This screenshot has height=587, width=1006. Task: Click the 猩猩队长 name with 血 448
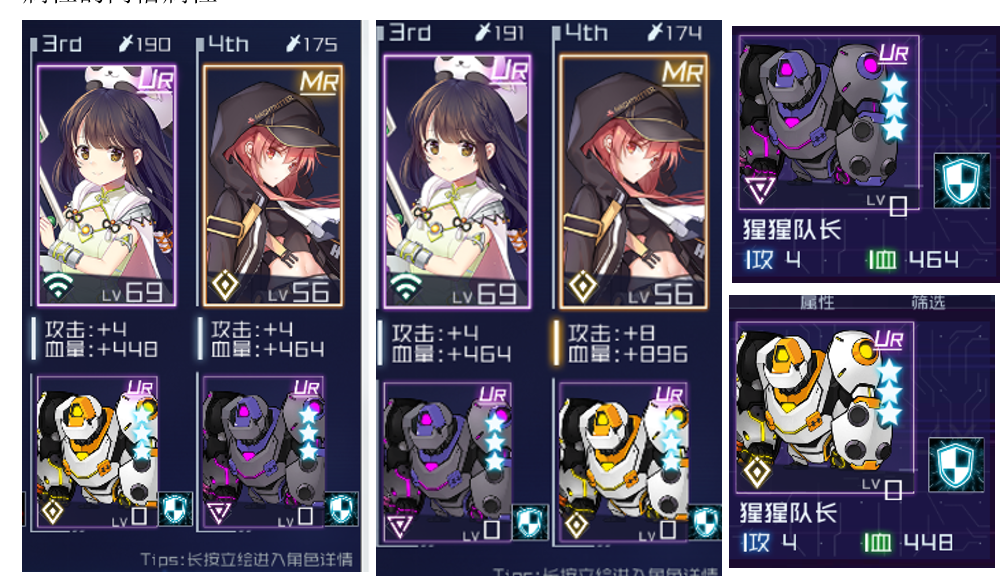coord(789,513)
